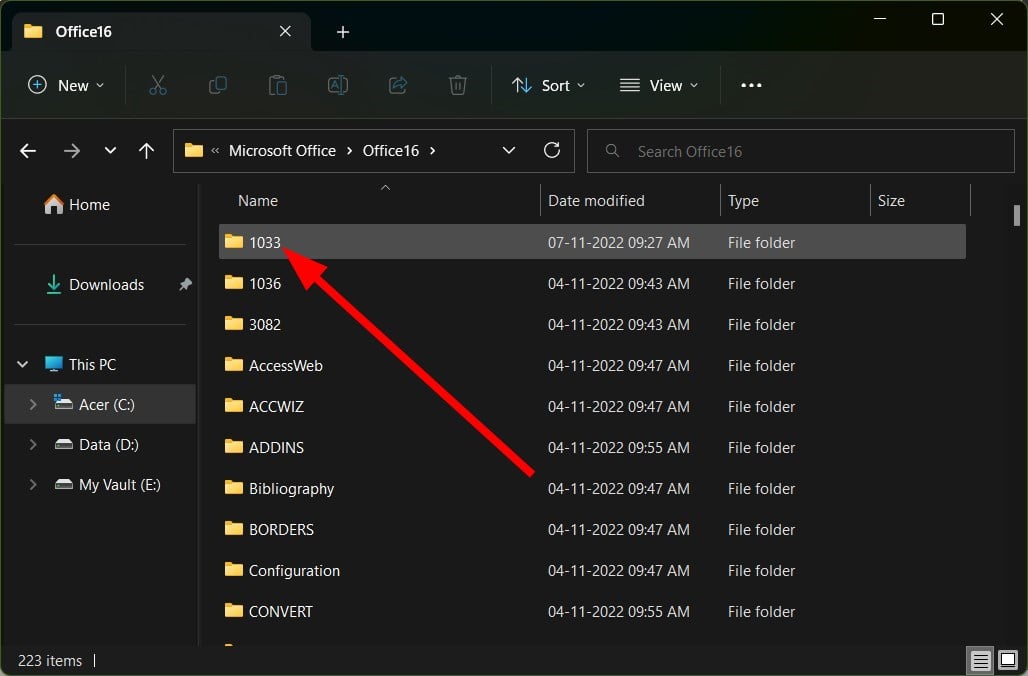The image size is (1028, 676).
Task: Go back with the left arrow
Action: point(28,151)
